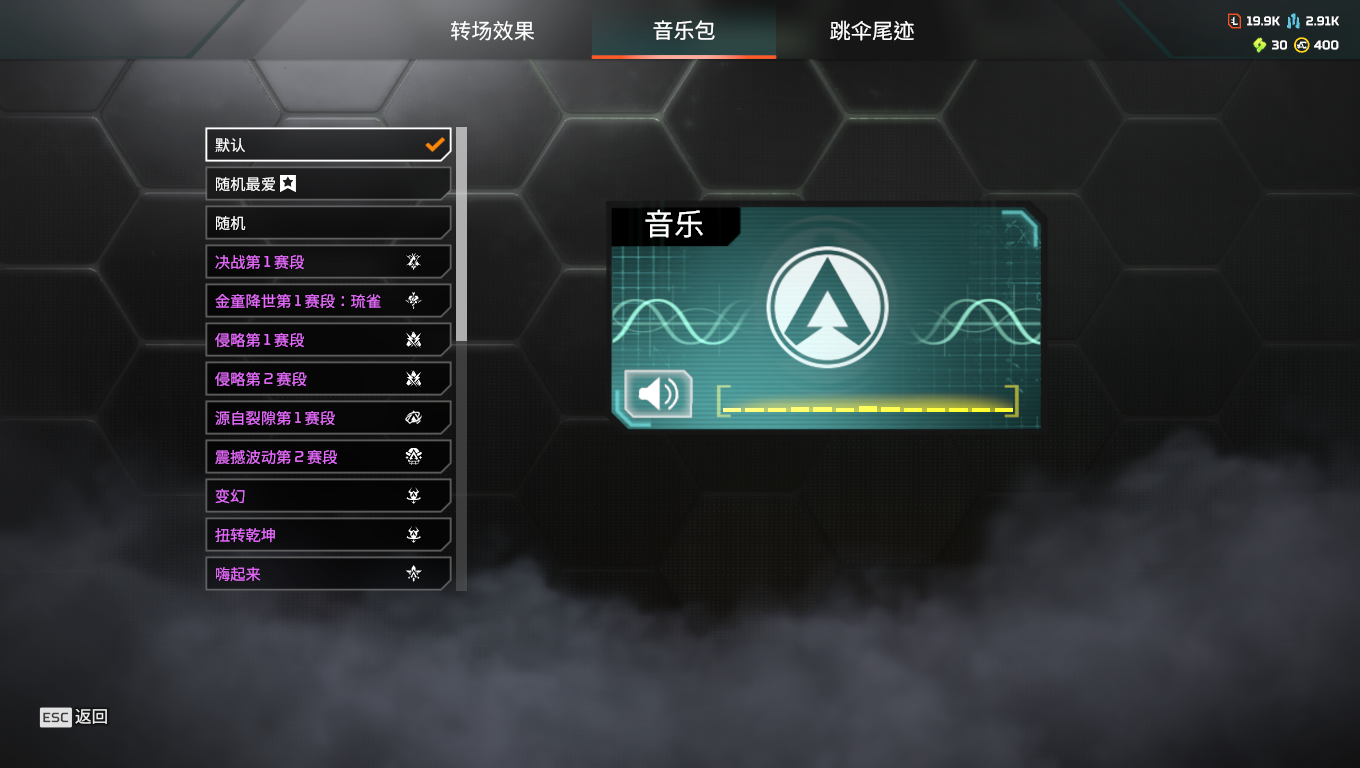
Task: Click the badge icon on 震撼波动第2赛段
Action: pos(413,457)
